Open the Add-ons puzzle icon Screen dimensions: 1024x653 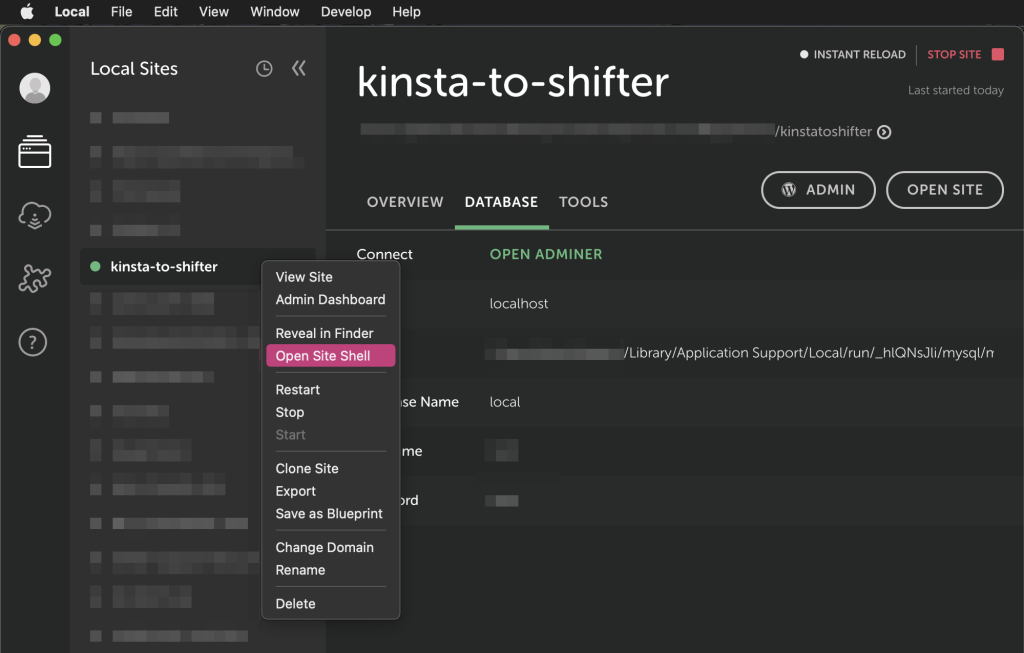tap(35, 278)
